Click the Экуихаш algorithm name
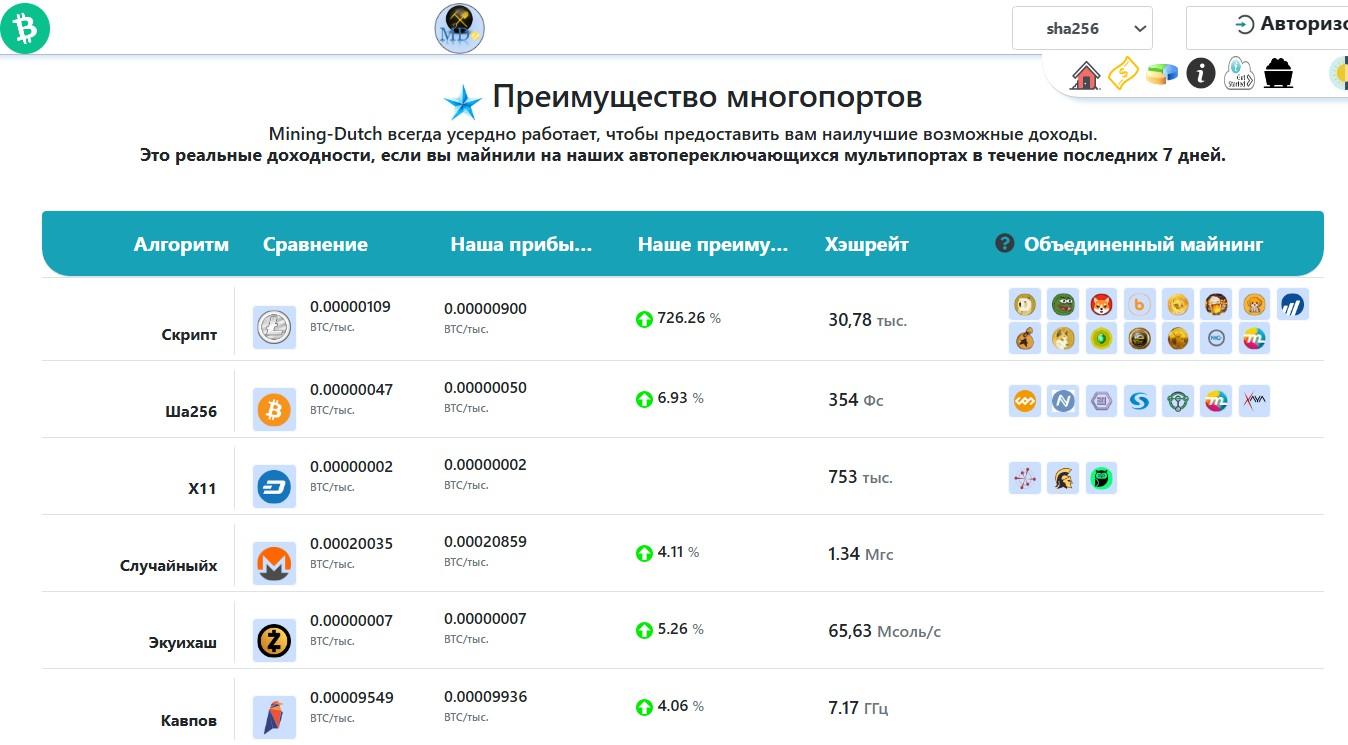1348x745 pixels. pyautogui.click(x=182, y=643)
